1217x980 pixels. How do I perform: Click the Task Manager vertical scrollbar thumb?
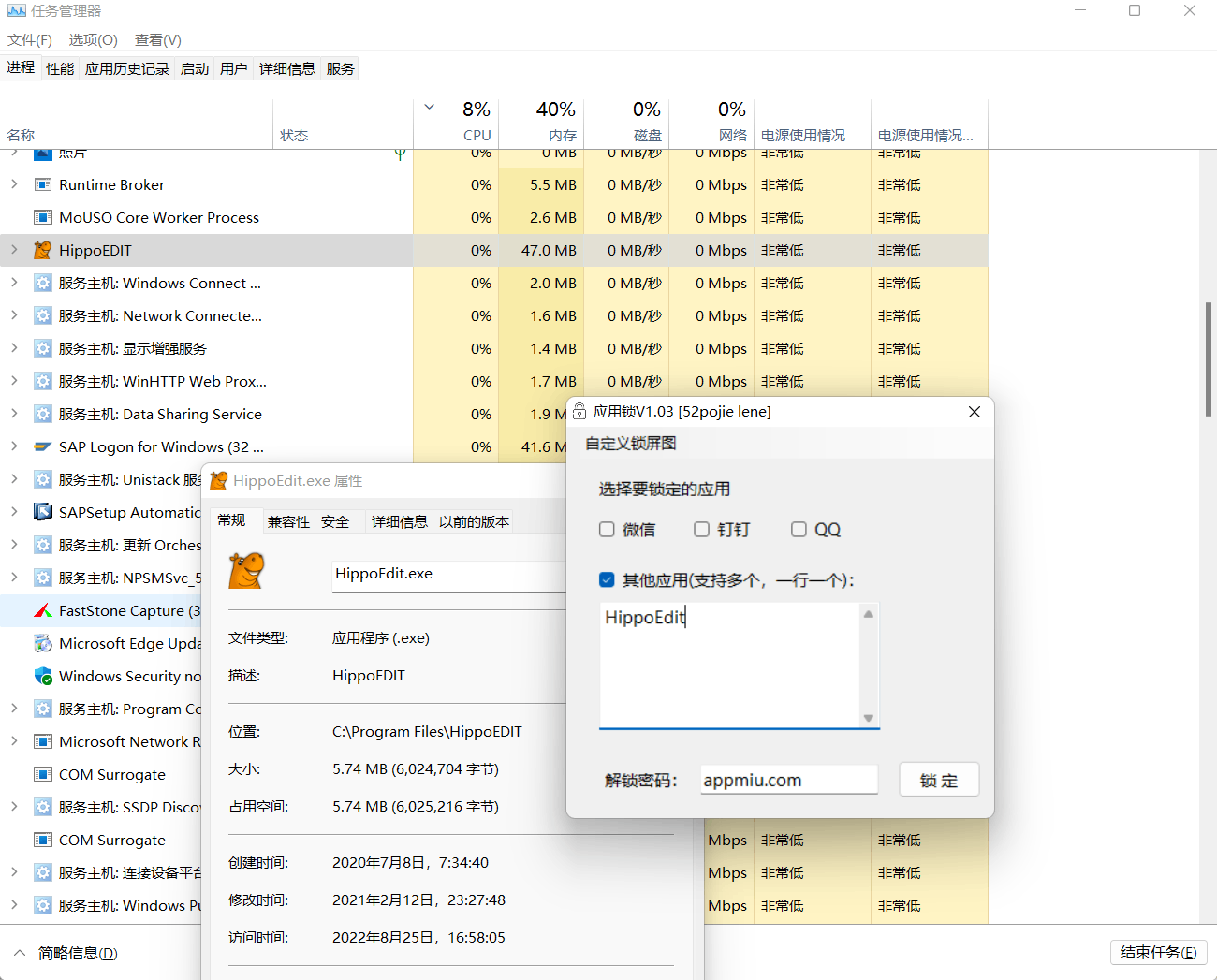point(1209,359)
